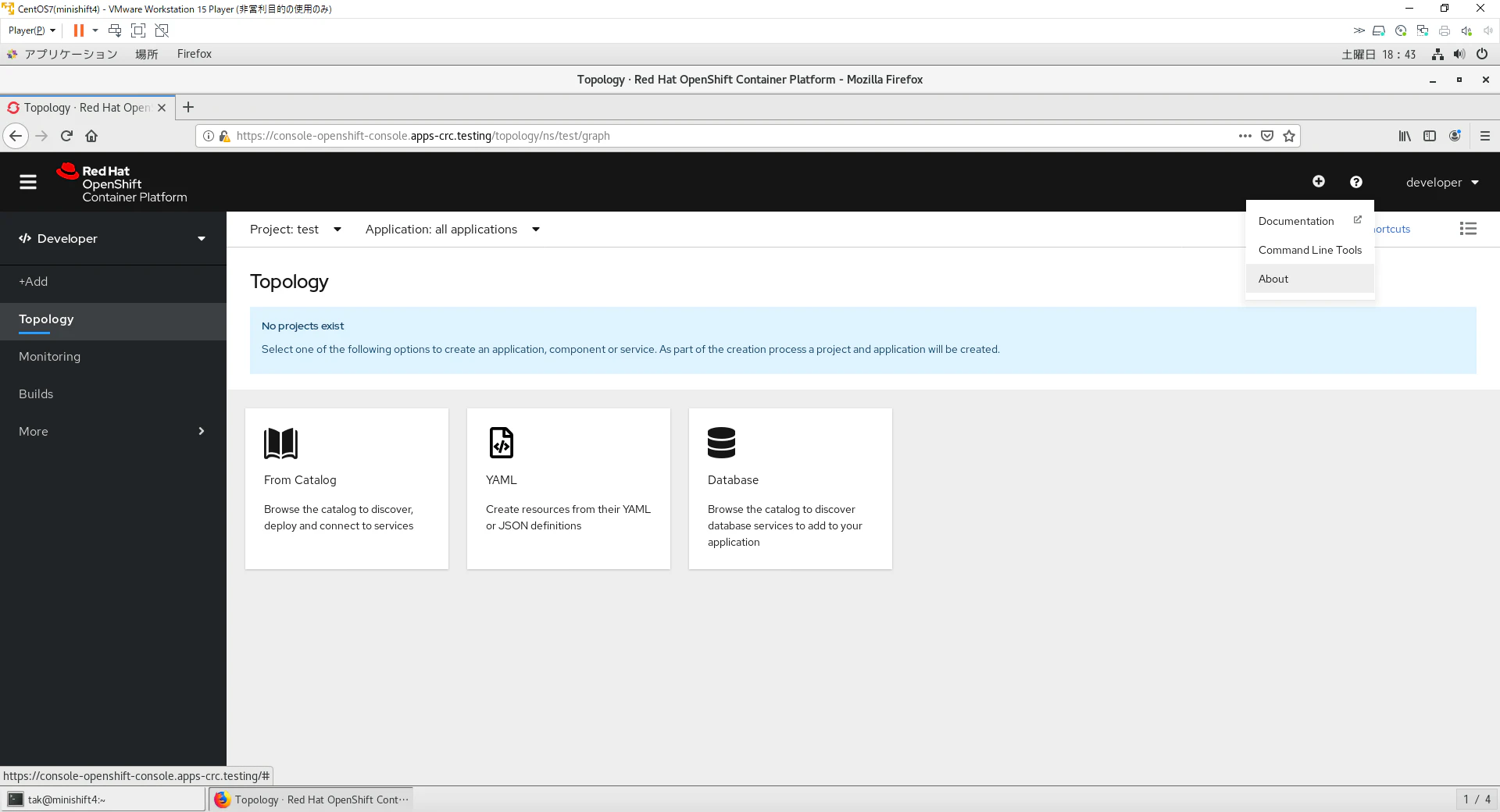Click the Red Hat OpenShift logo

click(x=122, y=183)
